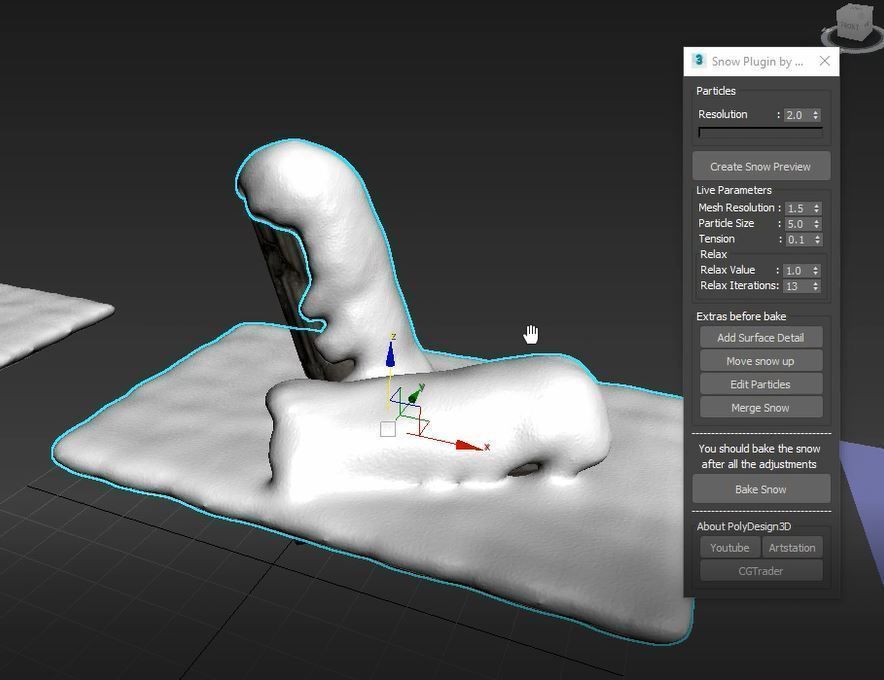
Task: Click the ViewCube in the viewport corner
Action: pos(849,25)
